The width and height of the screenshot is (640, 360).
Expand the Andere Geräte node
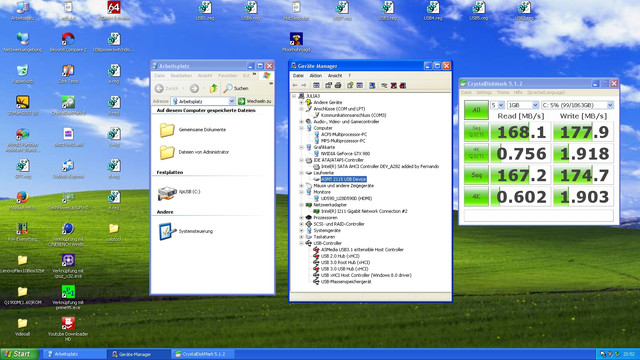click(302, 102)
